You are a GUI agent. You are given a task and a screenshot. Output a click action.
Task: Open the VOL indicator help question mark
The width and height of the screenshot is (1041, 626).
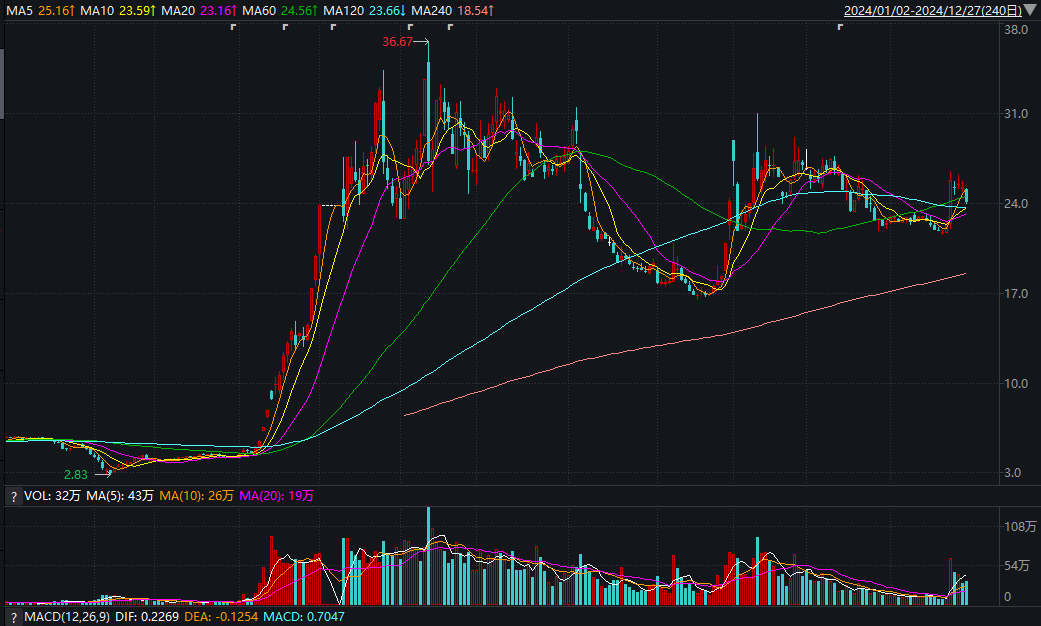point(13,497)
